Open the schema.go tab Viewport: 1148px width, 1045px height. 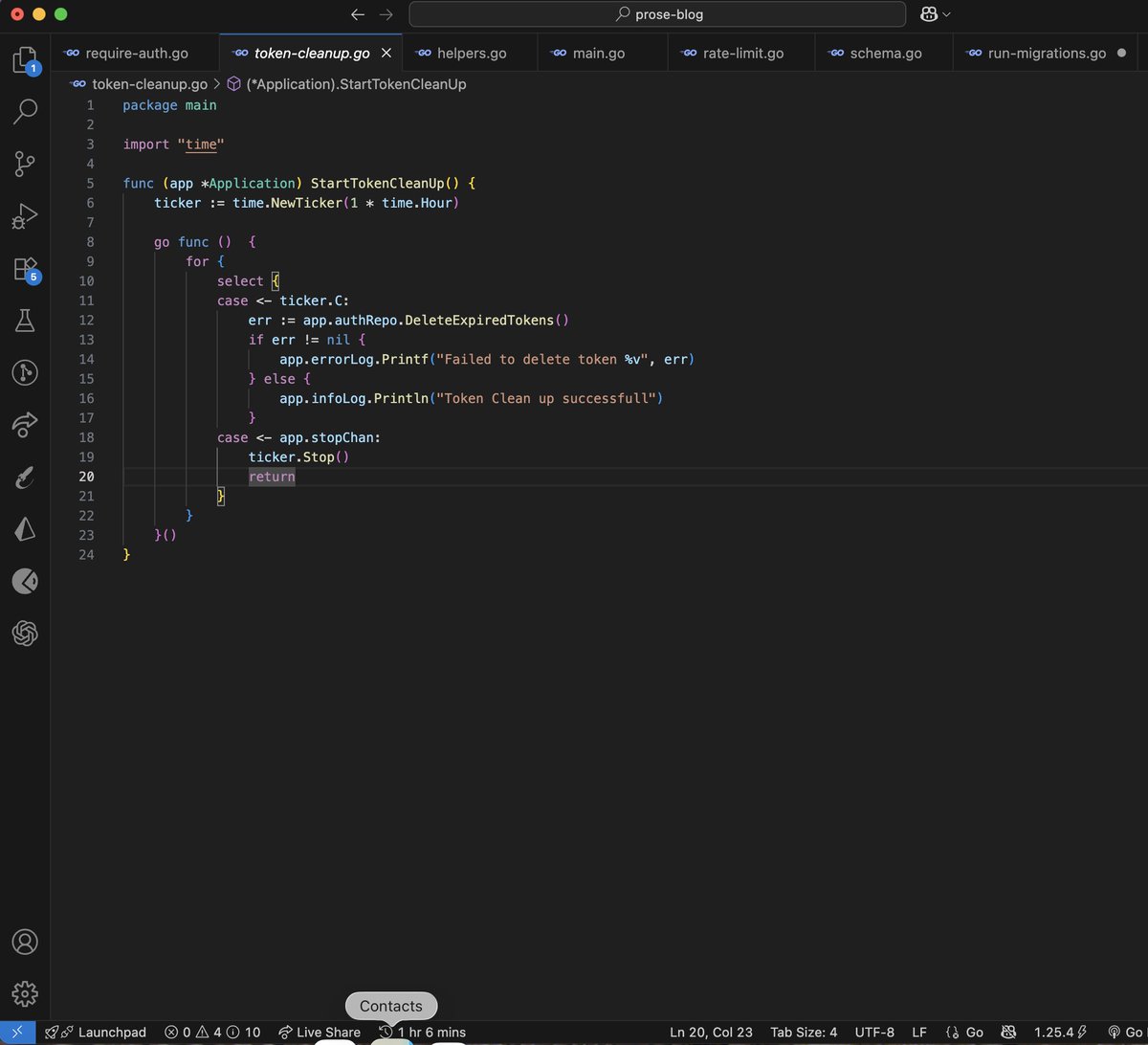click(x=885, y=53)
